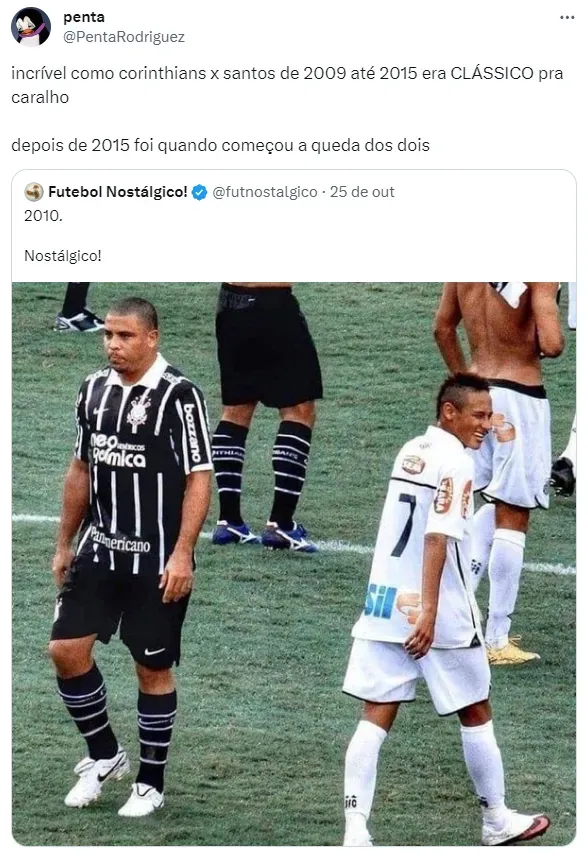Screen dimensions: 588x854
Task: Click the Corinthians crest on the black jersey
Action: (x=139, y=411)
